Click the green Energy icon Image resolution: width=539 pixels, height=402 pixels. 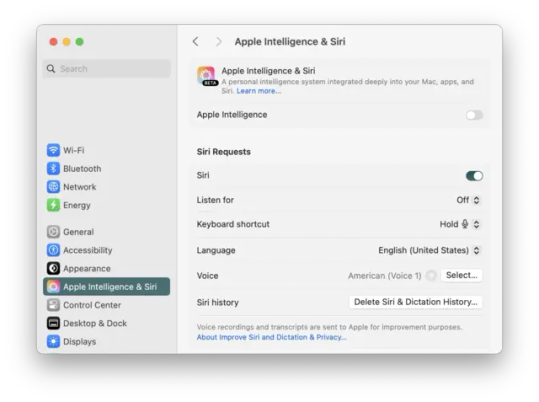pyautogui.click(x=53, y=205)
